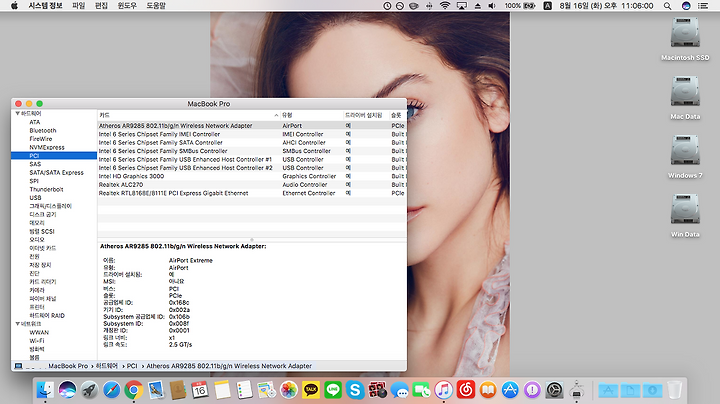The height and width of the screenshot is (404, 720).
Task: Collapse the 하드웨어 disclosure triangle
Action: 17,113
